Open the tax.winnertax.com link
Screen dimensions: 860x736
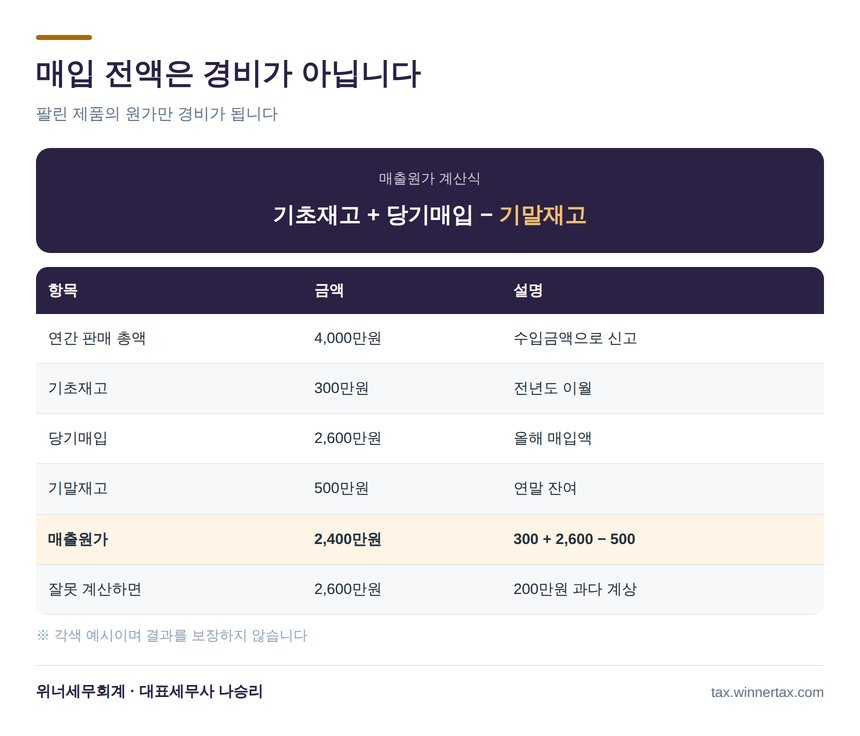point(767,692)
